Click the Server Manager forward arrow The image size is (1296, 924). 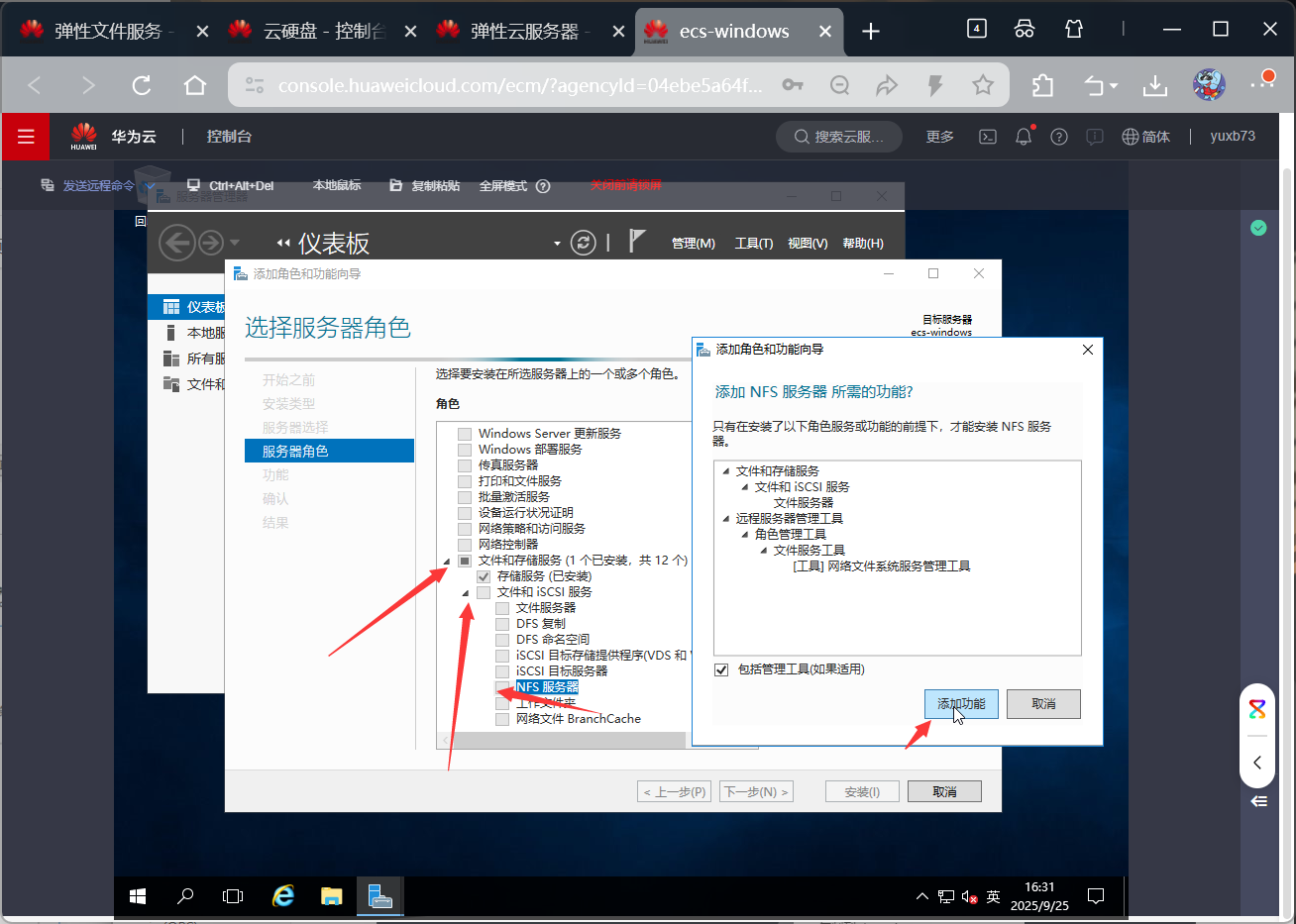tap(211, 243)
